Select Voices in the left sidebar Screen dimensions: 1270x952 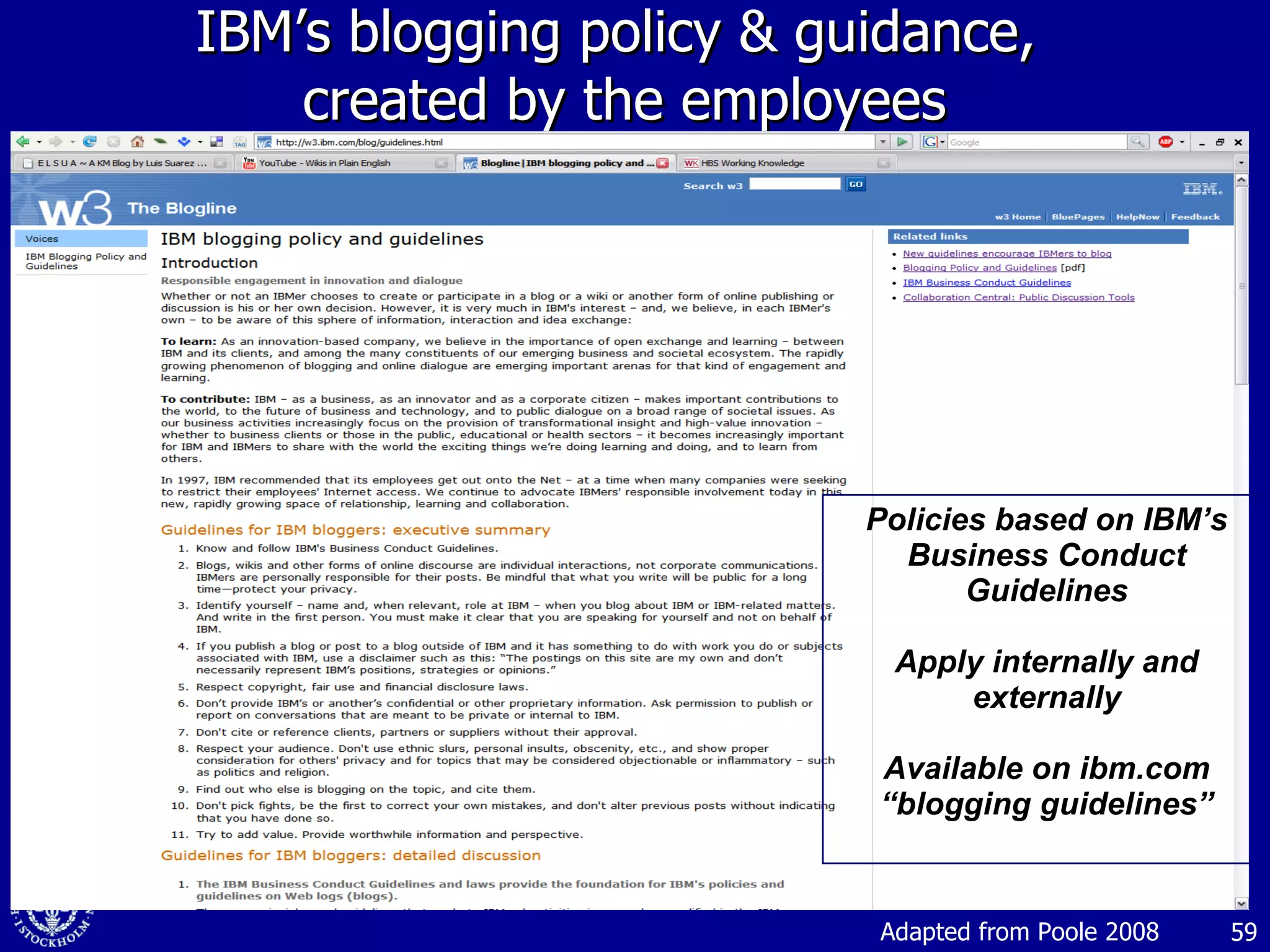point(81,239)
